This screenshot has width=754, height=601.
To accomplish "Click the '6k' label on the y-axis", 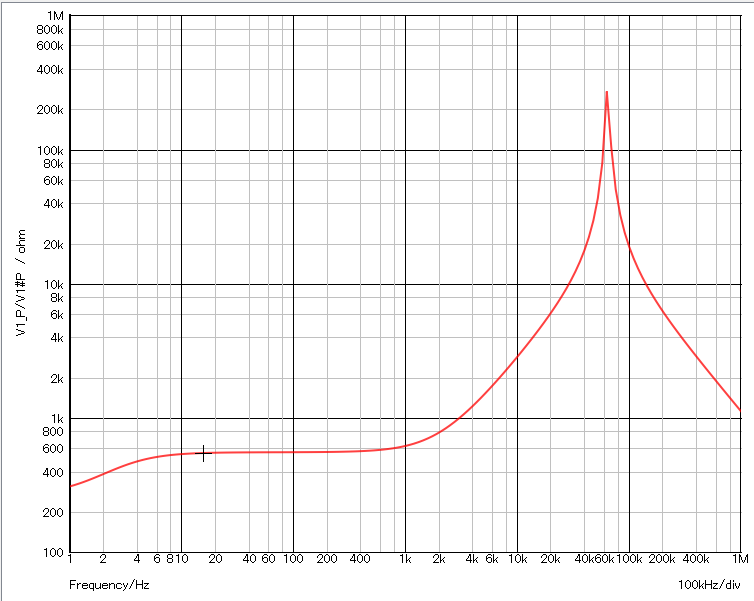I will tap(57, 315).
